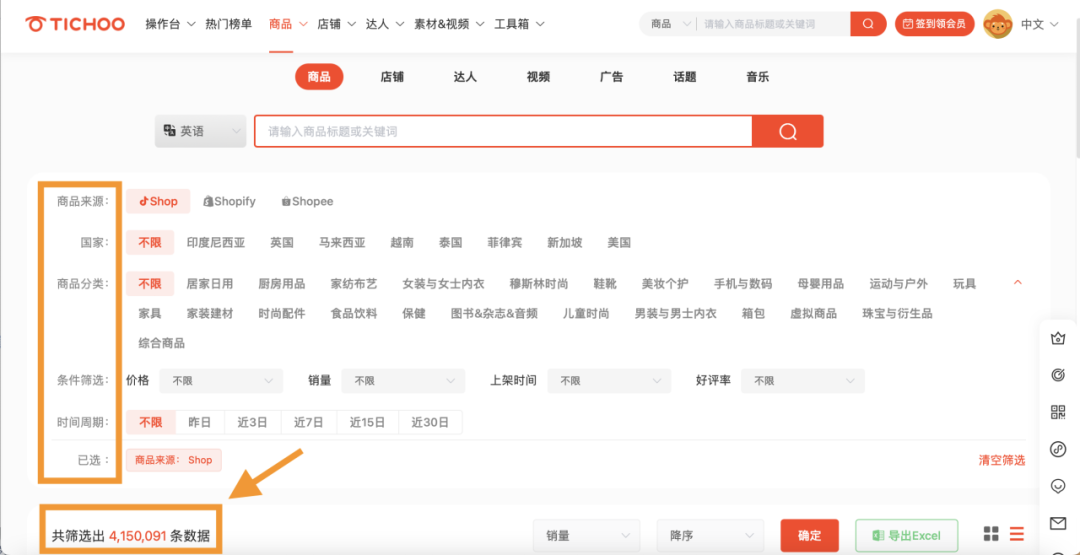The image size is (1080, 555).
Task: Switch to the 广告 search tab
Action: pos(612,77)
